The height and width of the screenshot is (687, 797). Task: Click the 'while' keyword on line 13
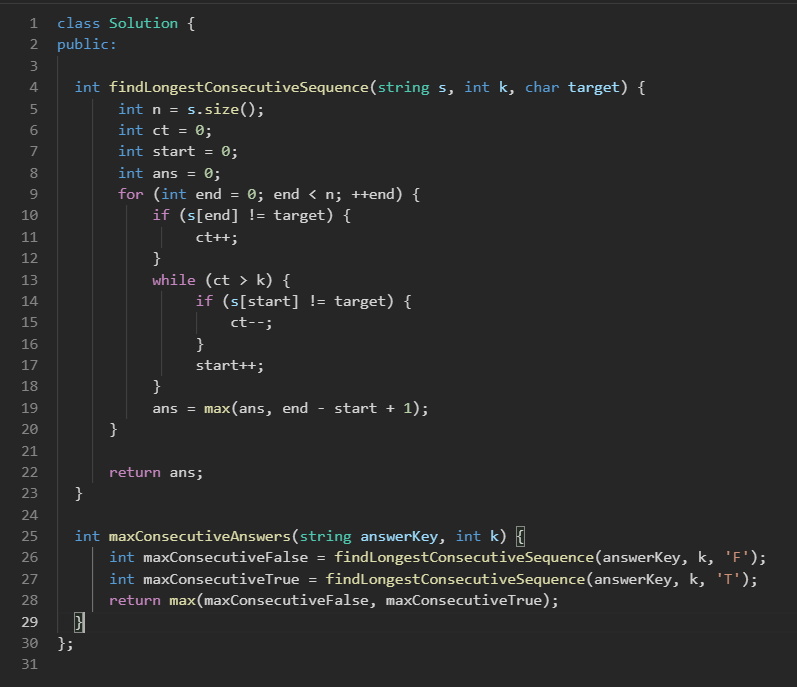[174, 280]
